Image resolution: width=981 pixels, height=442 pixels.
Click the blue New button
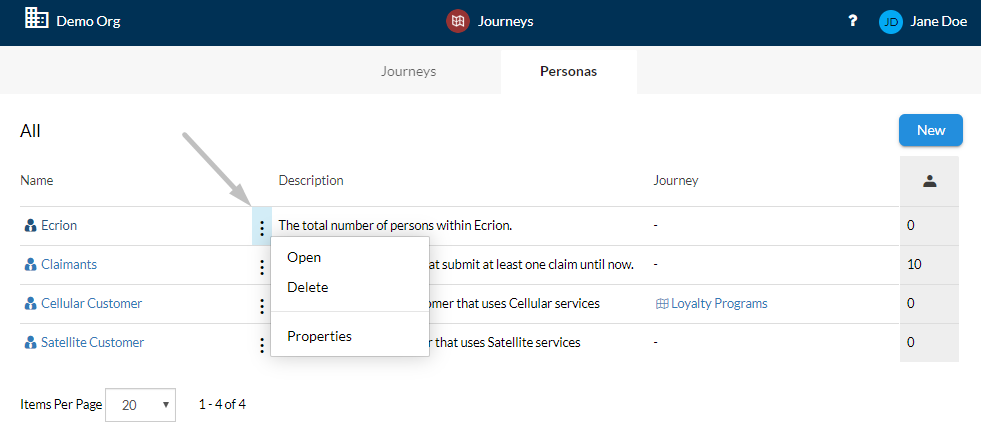pos(930,130)
